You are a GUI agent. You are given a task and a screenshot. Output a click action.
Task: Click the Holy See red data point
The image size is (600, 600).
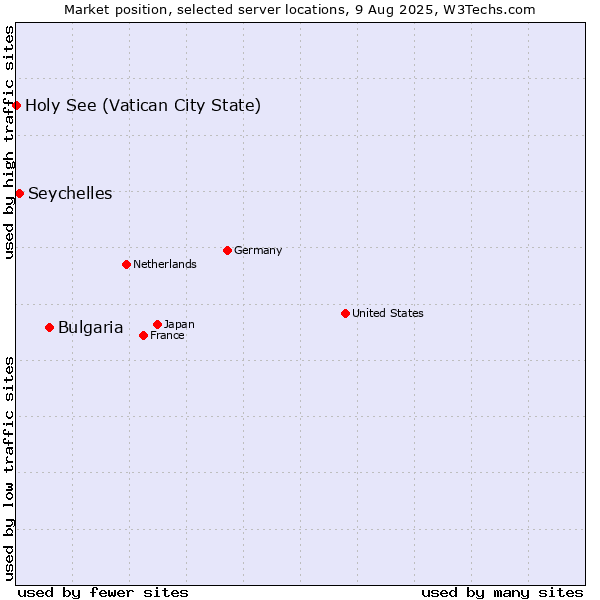pyautogui.click(x=16, y=106)
